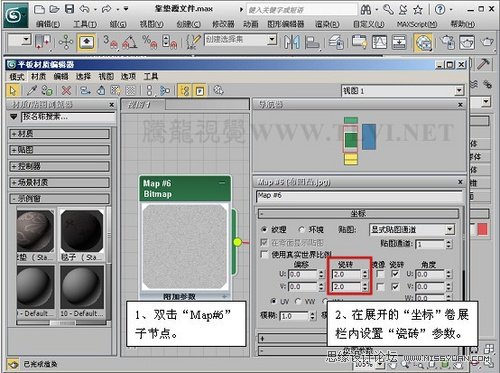
Task: Click the Open file folder icon
Action: pos(54,9)
